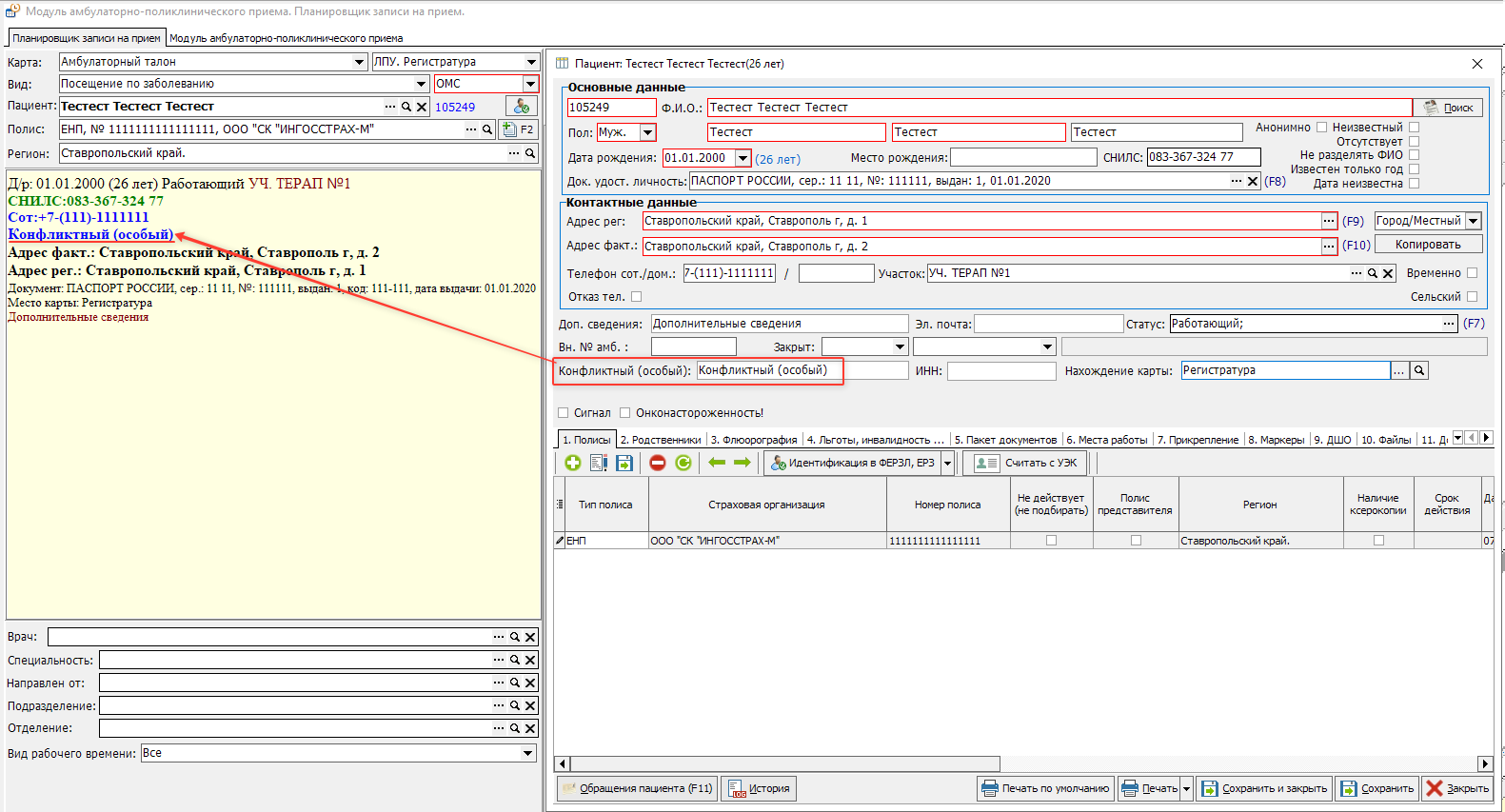The image size is (1505, 812).
Task: Delete policy with red minus icon
Action: click(x=658, y=463)
